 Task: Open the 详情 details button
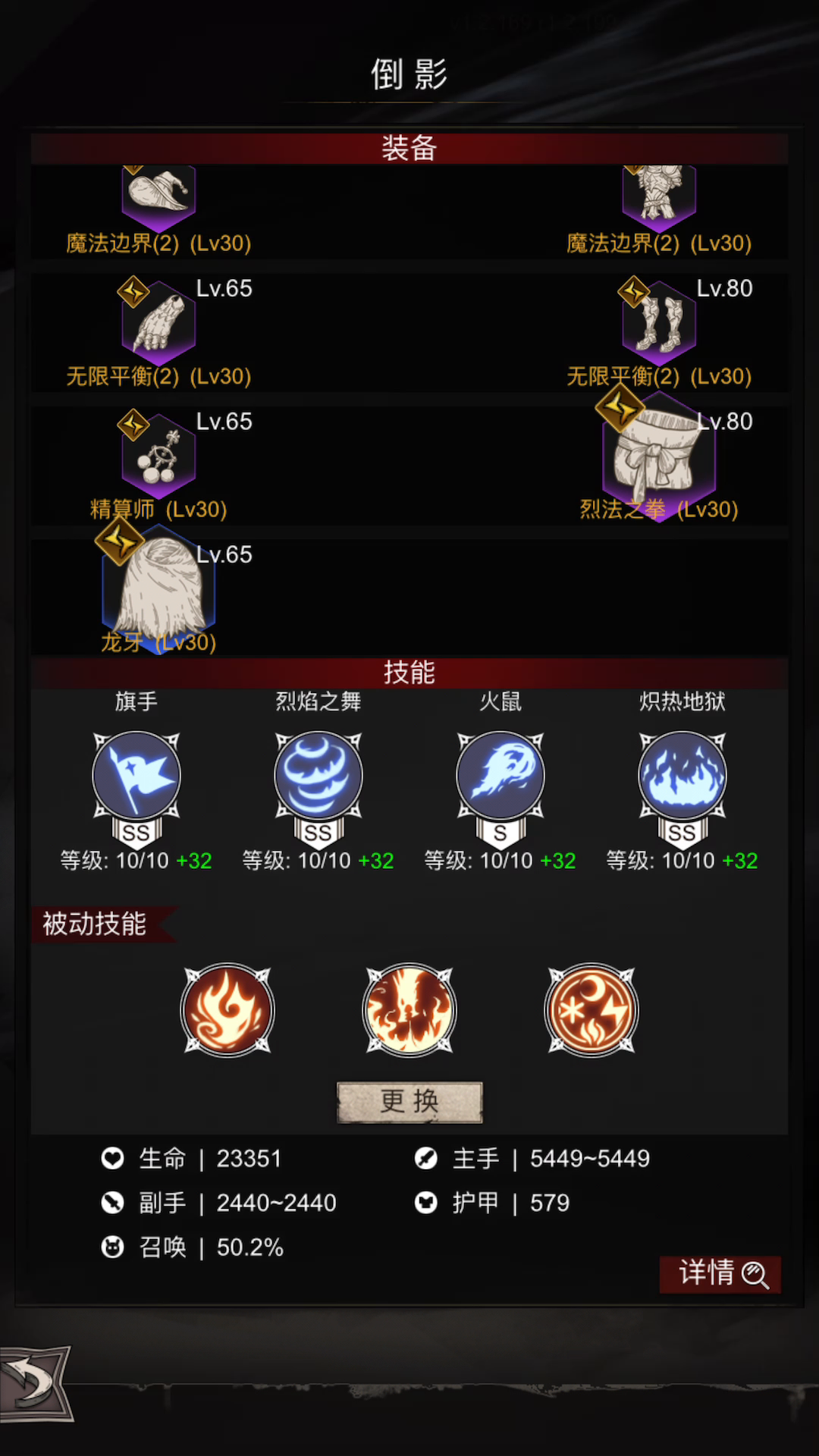click(720, 1274)
